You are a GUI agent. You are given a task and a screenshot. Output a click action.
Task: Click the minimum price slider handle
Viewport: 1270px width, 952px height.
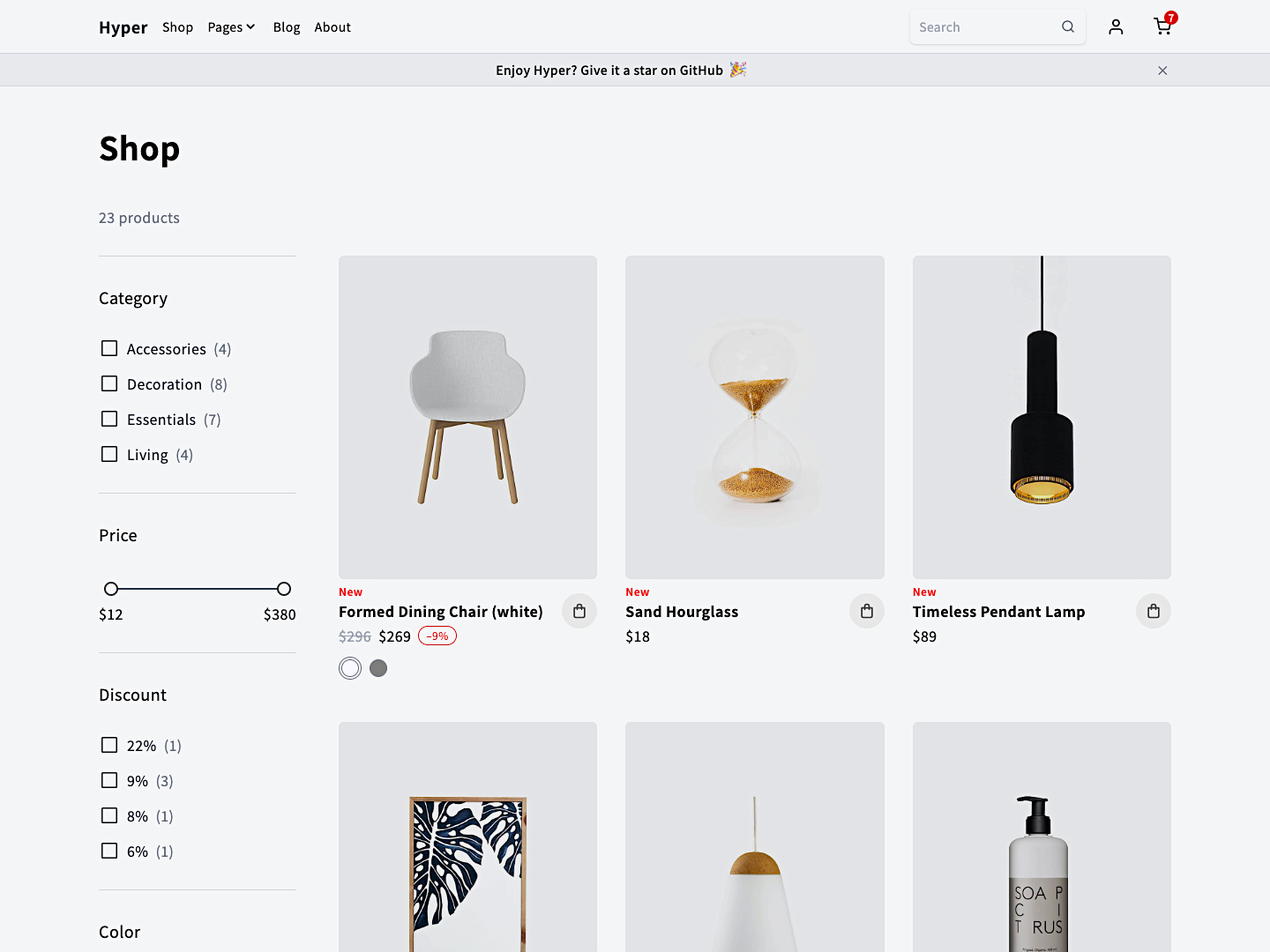111,589
